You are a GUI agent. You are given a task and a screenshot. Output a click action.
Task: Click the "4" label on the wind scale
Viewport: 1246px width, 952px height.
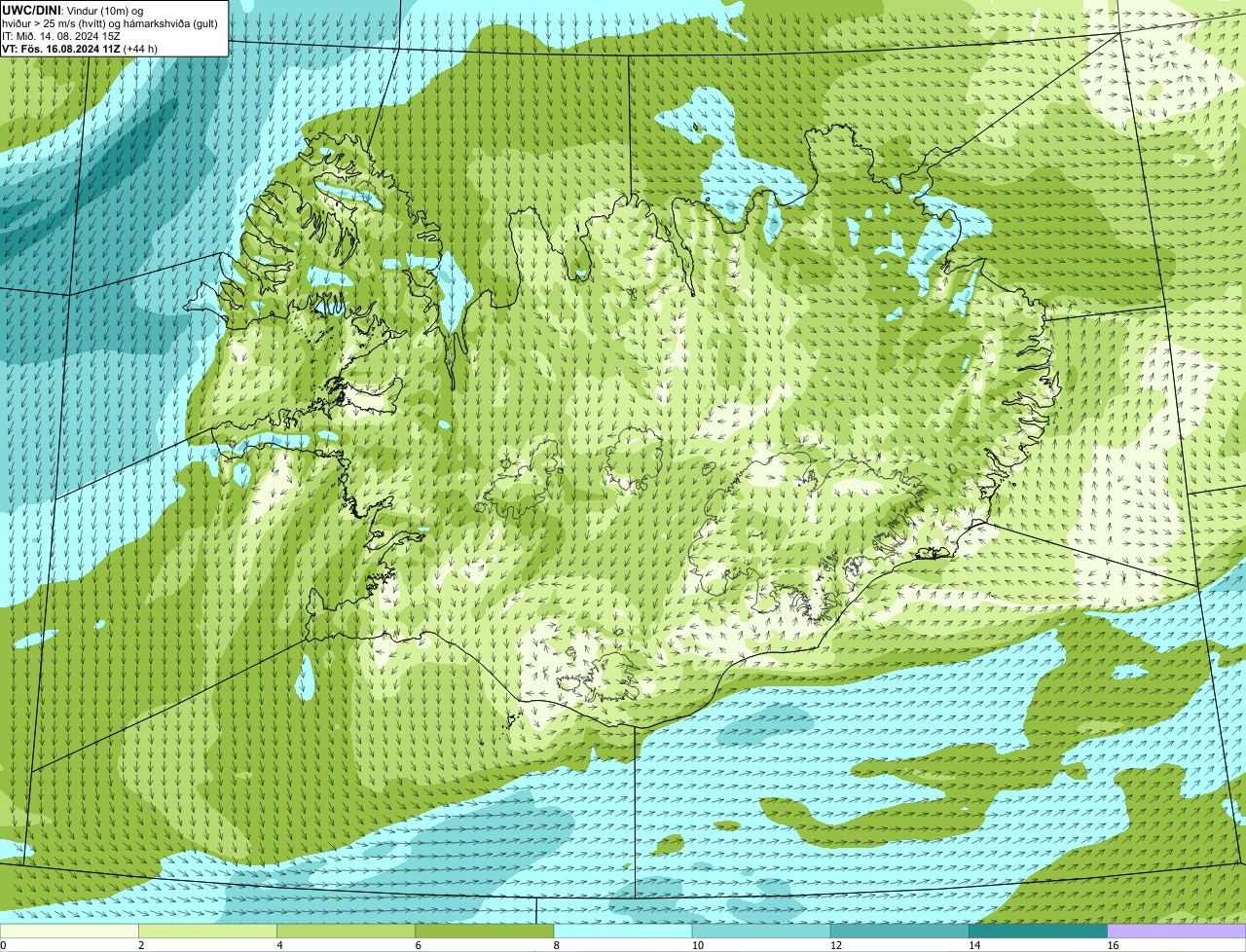[279, 945]
